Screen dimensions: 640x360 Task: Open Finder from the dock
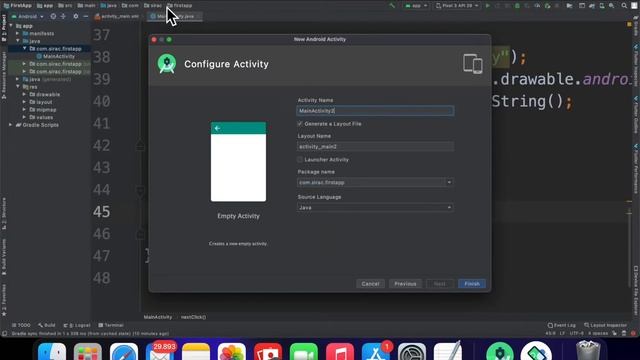[x=52, y=351]
